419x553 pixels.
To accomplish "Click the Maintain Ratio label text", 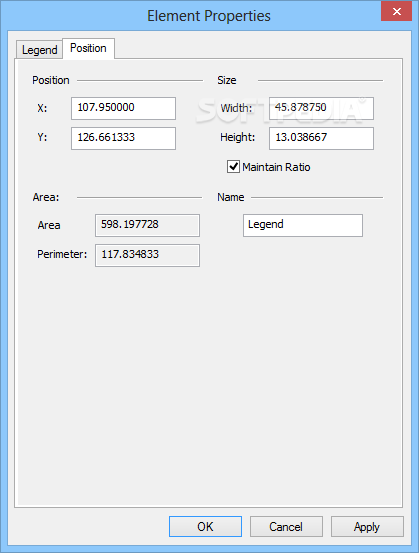I will [x=276, y=167].
